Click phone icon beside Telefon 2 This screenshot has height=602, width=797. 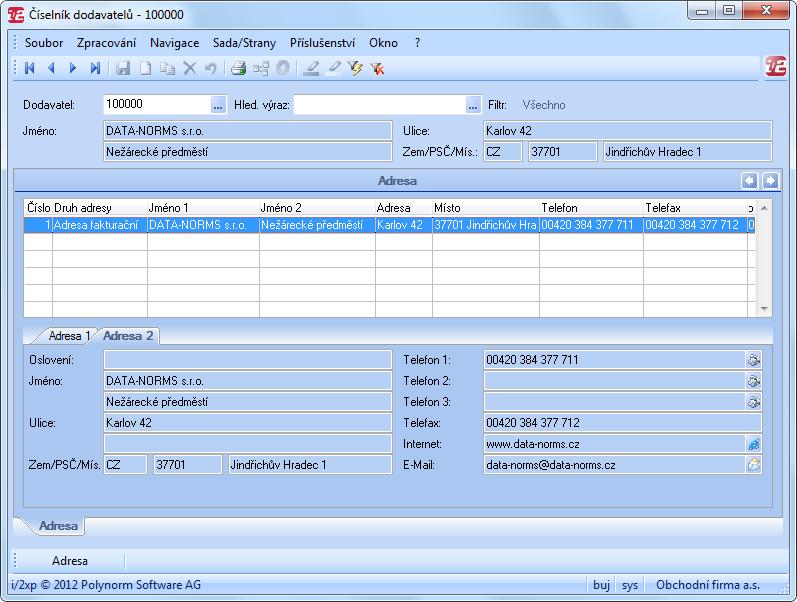[753, 381]
